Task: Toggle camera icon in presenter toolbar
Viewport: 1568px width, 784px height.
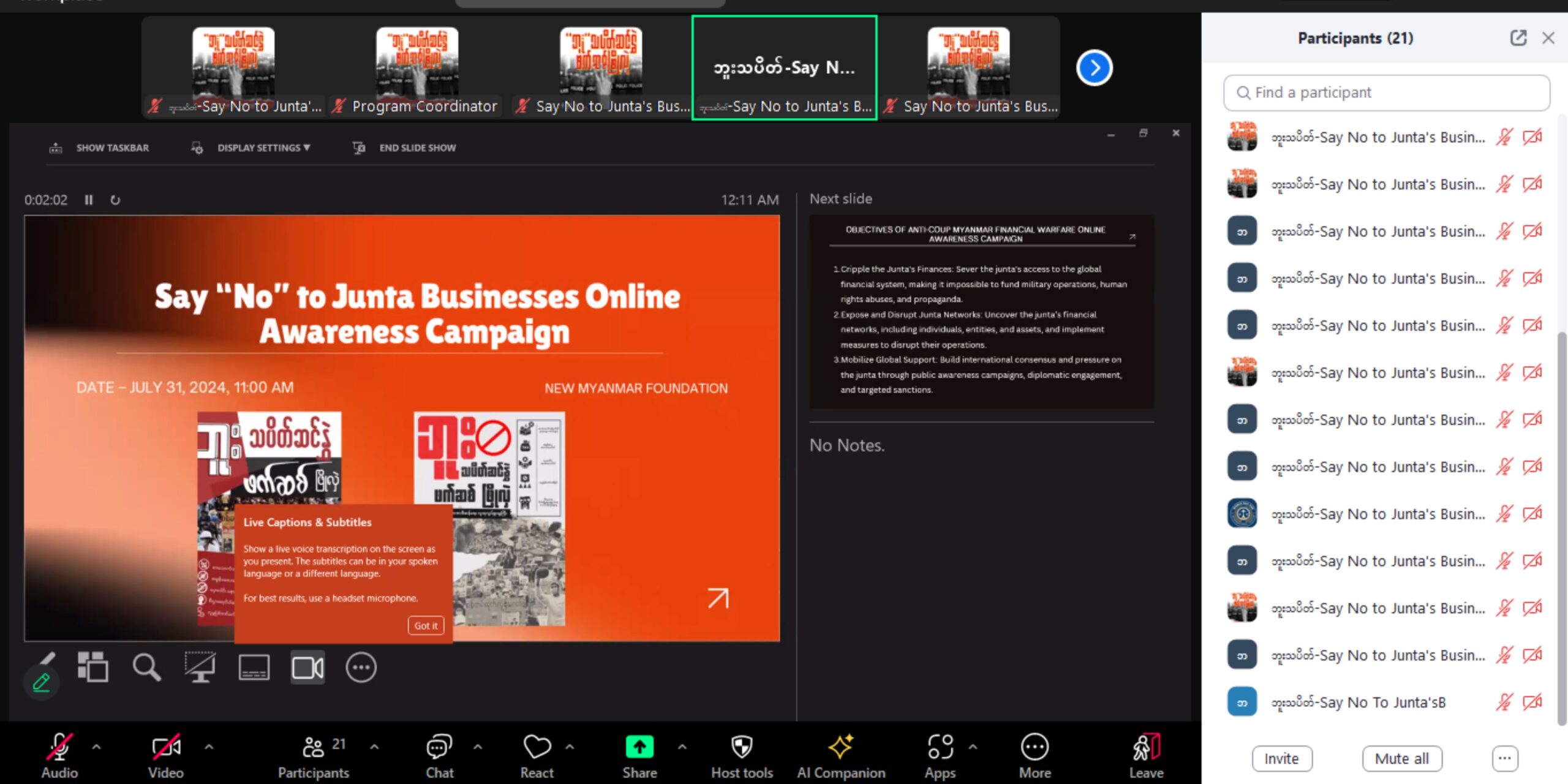Action: 307,667
